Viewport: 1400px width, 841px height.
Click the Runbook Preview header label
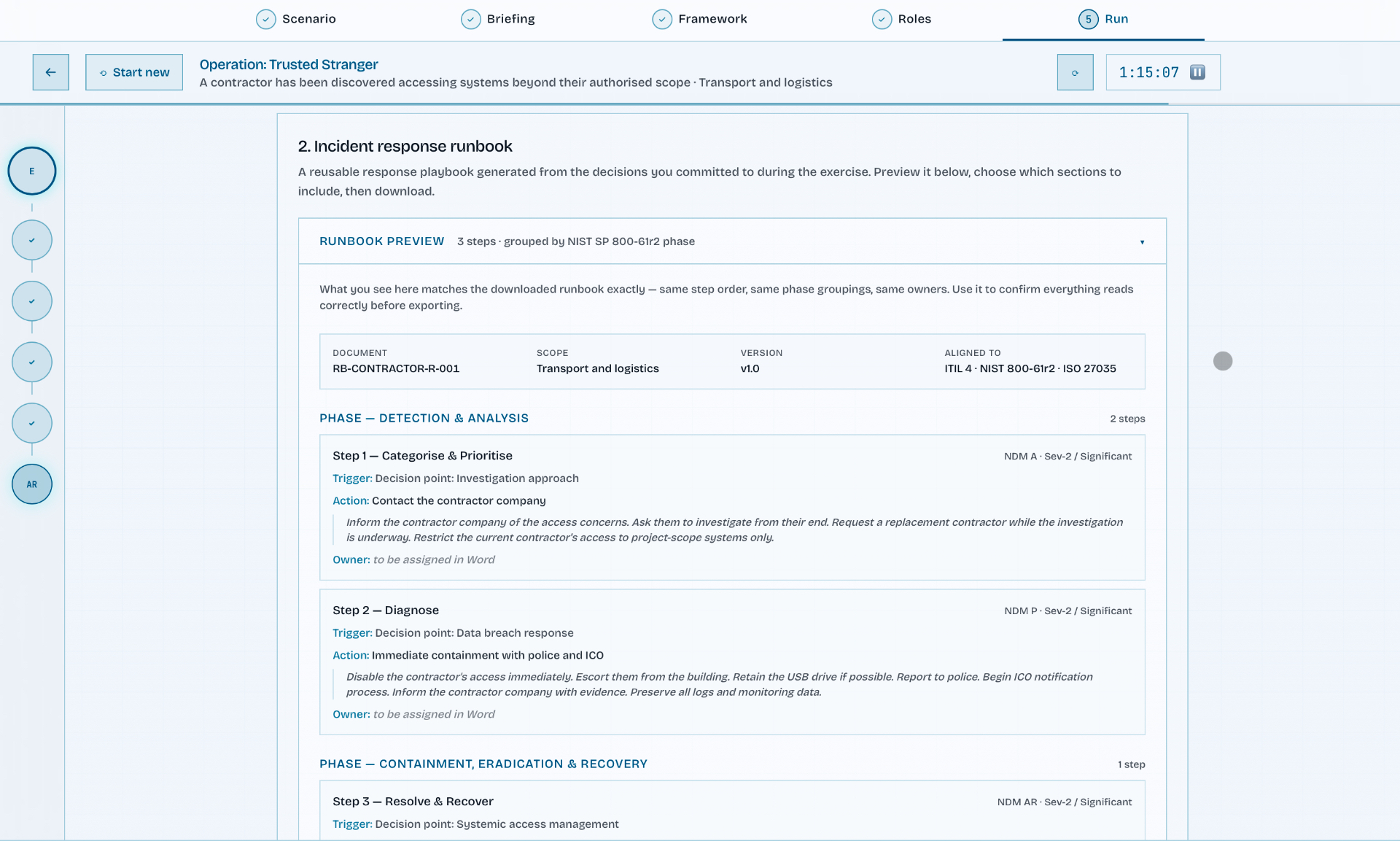pos(381,241)
